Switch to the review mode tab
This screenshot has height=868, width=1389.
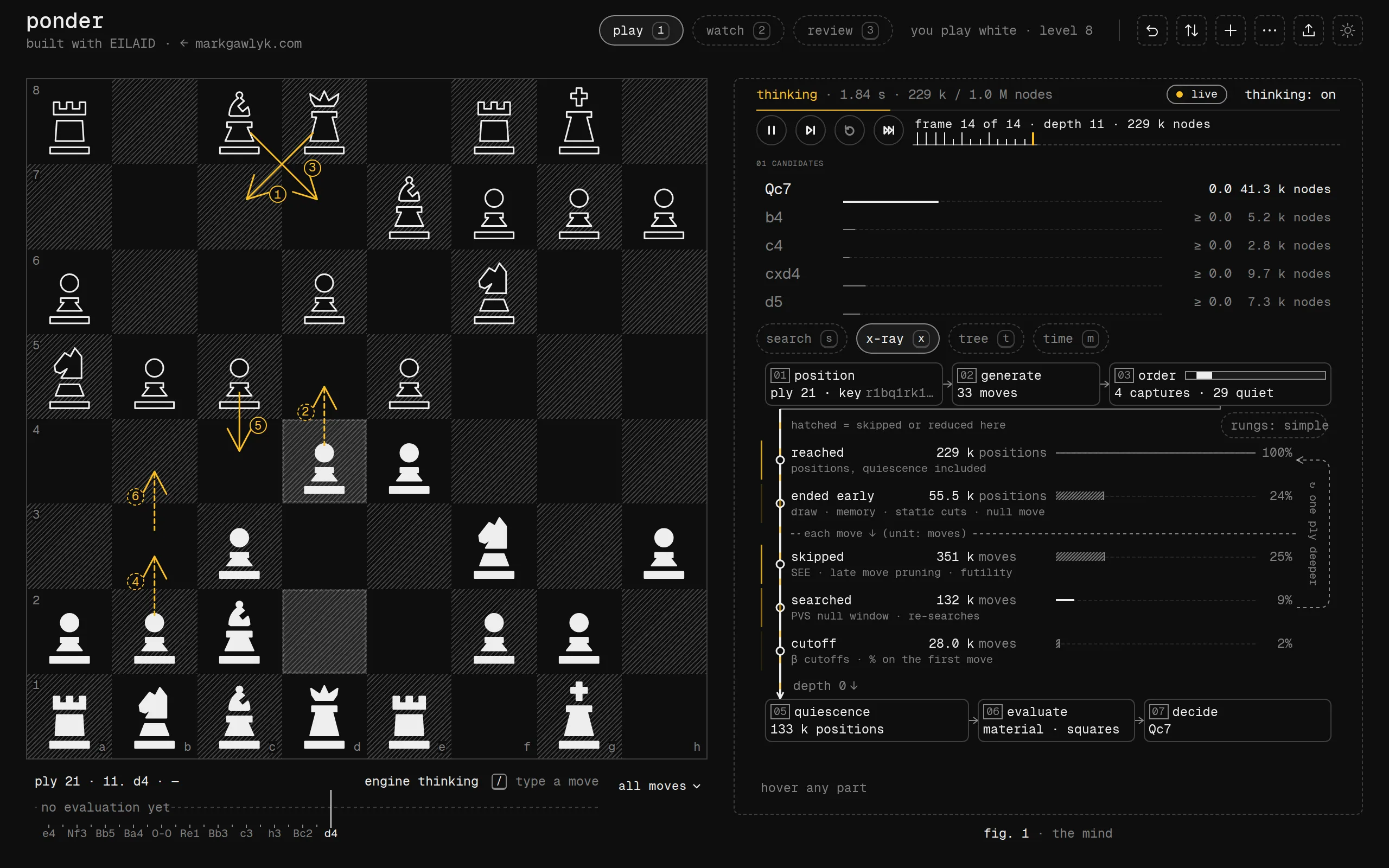click(843, 30)
